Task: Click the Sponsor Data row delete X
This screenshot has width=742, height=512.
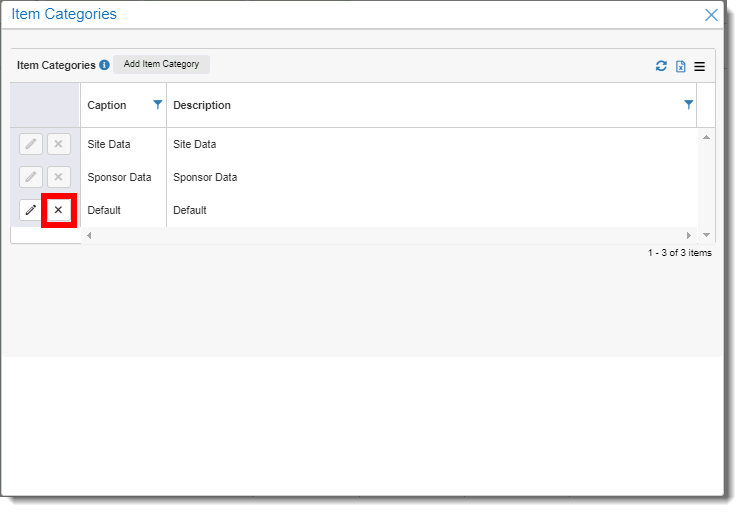Action: (x=59, y=177)
